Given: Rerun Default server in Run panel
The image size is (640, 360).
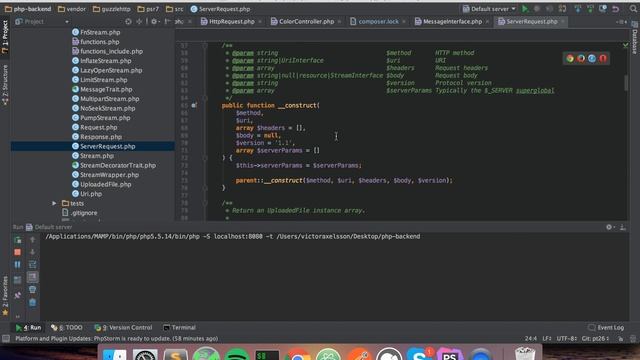Looking at the screenshot, I should point(18,240).
